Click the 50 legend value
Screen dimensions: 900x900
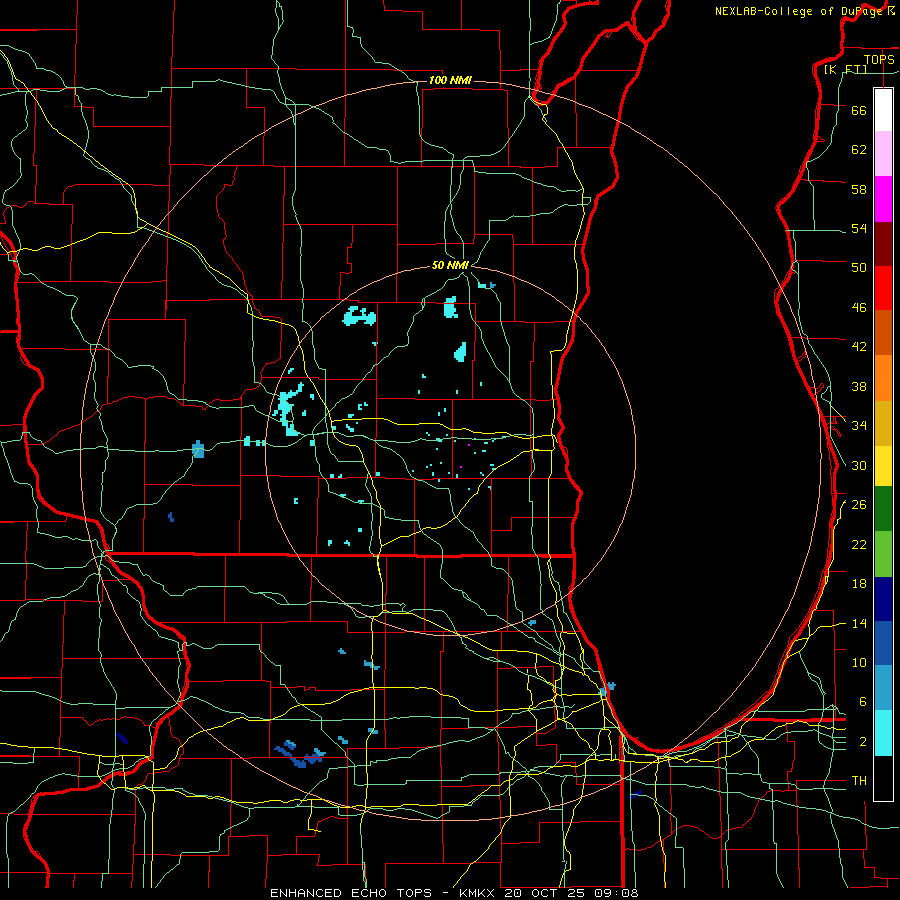pyautogui.click(x=859, y=268)
